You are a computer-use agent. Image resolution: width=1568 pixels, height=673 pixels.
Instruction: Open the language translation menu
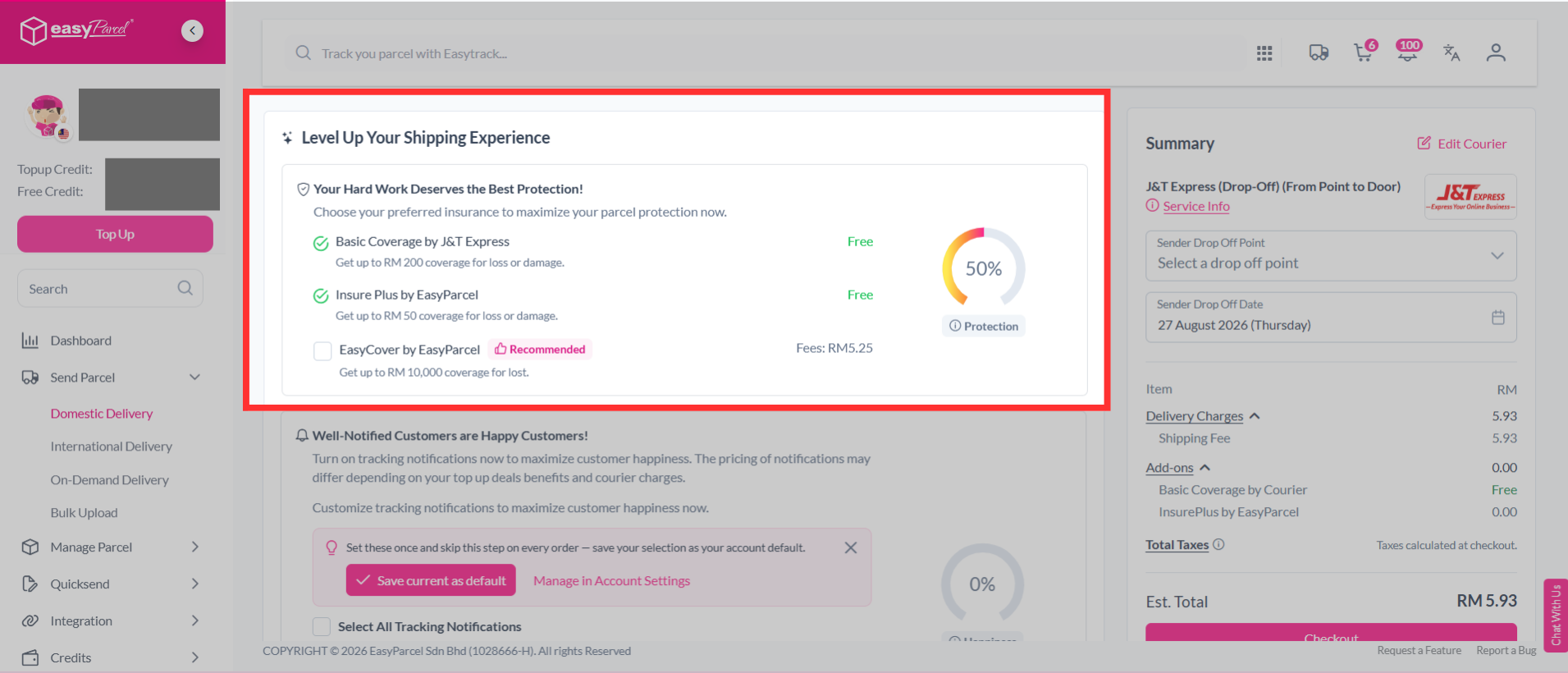(1451, 53)
